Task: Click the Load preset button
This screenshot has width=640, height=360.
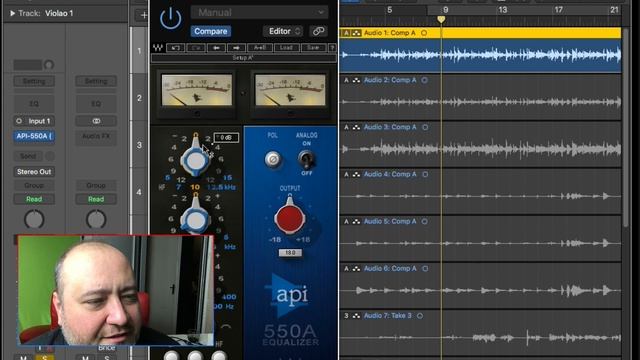Action: (x=286, y=48)
